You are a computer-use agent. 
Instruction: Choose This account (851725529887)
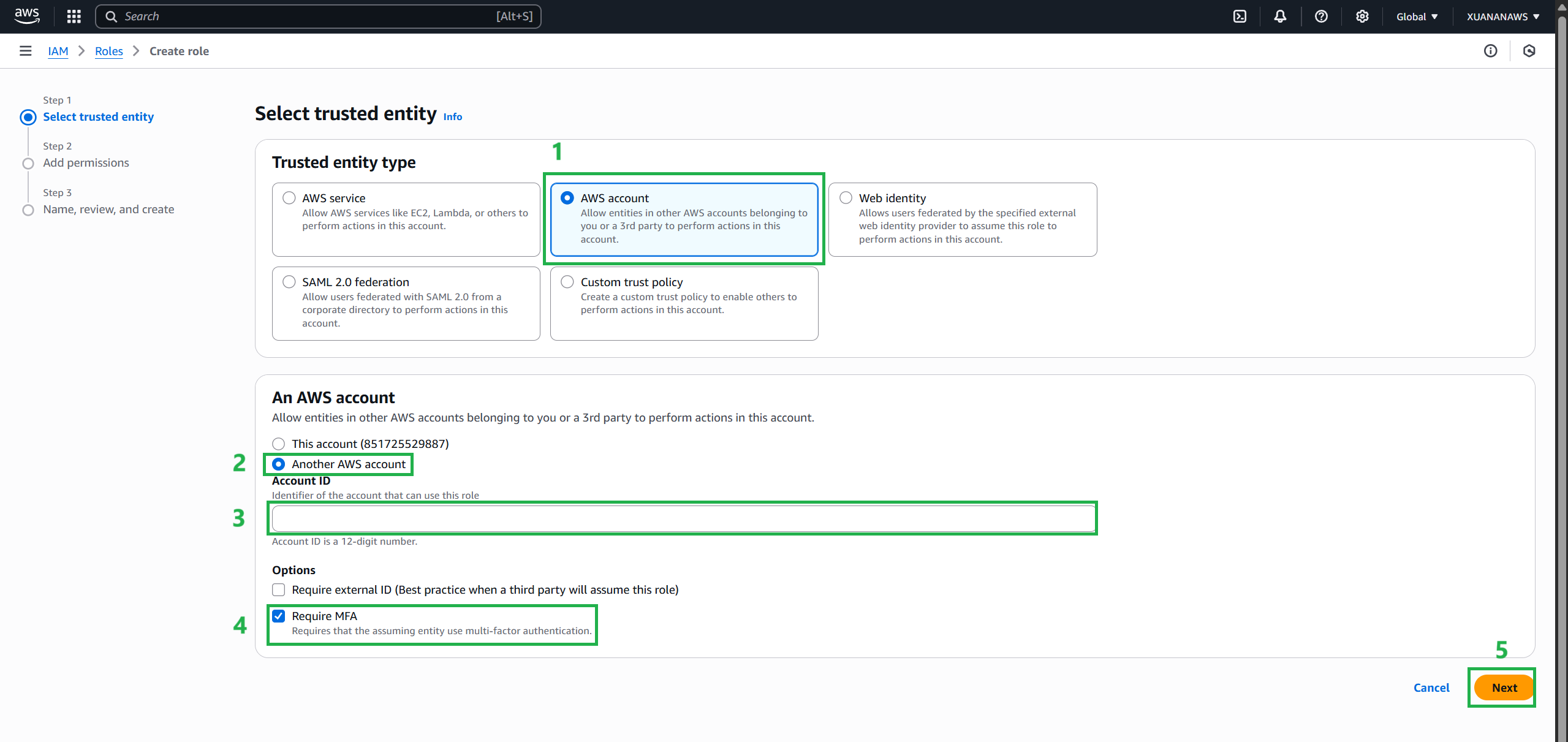pos(279,443)
